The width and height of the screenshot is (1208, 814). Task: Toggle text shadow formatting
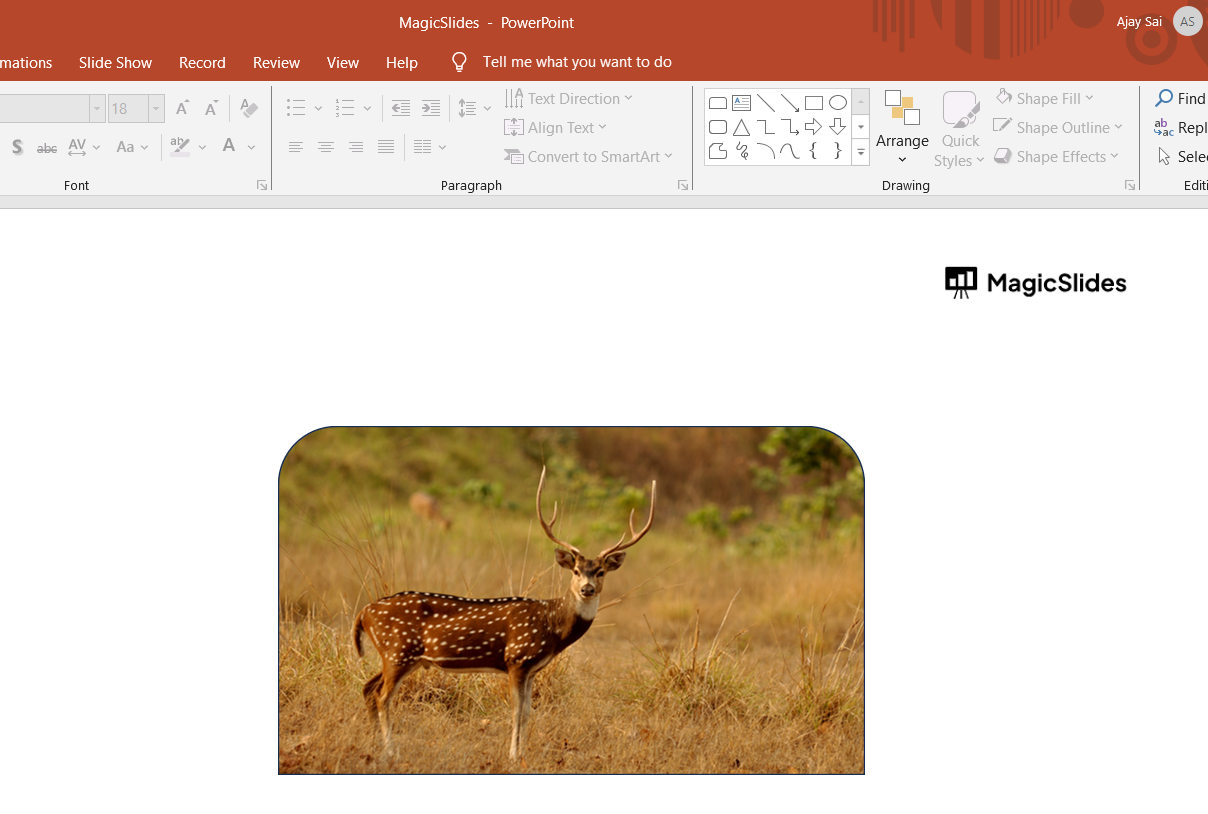(x=17, y=147)
